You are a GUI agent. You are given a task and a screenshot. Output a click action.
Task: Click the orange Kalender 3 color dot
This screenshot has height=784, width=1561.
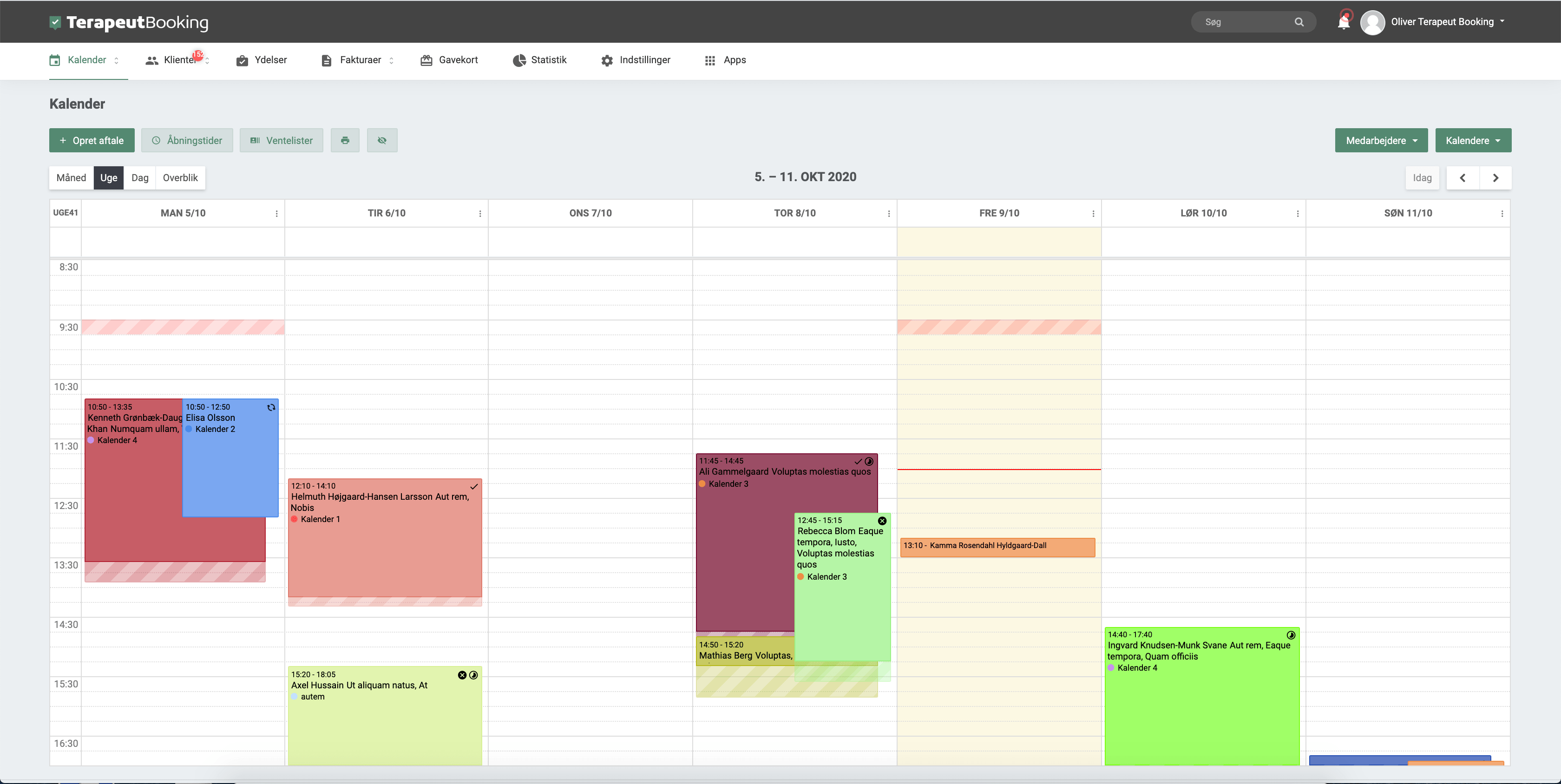(702, 483)
